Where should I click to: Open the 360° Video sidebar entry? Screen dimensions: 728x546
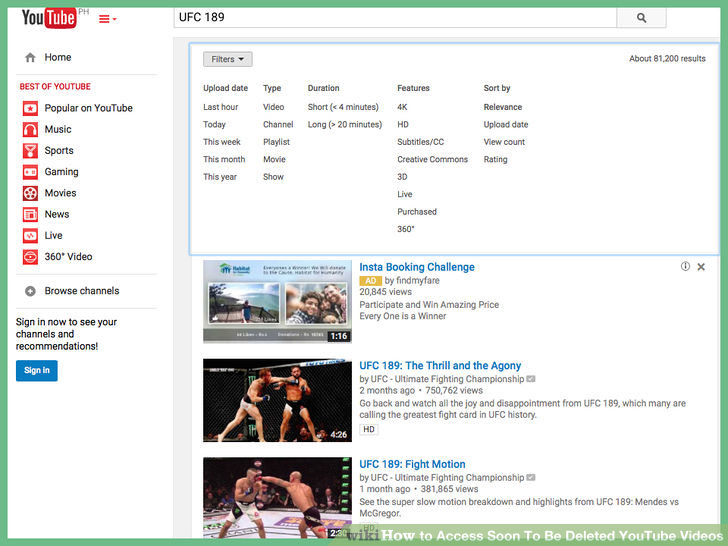[x=68, y=257]
